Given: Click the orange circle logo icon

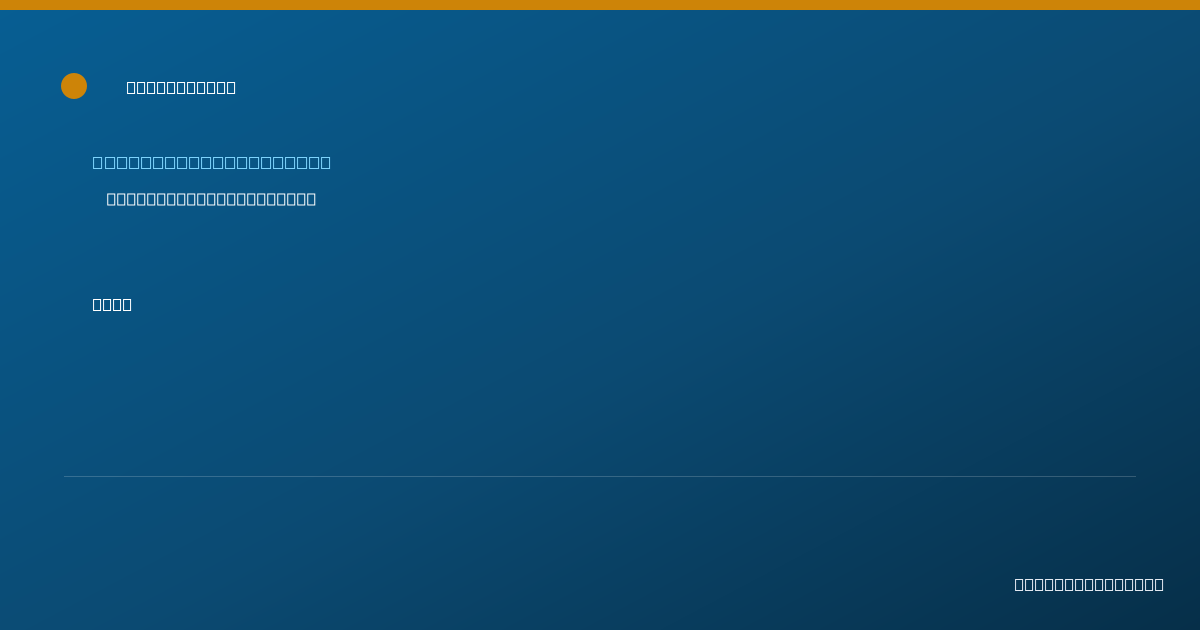Looking at the screenshot, I should 74,86.
